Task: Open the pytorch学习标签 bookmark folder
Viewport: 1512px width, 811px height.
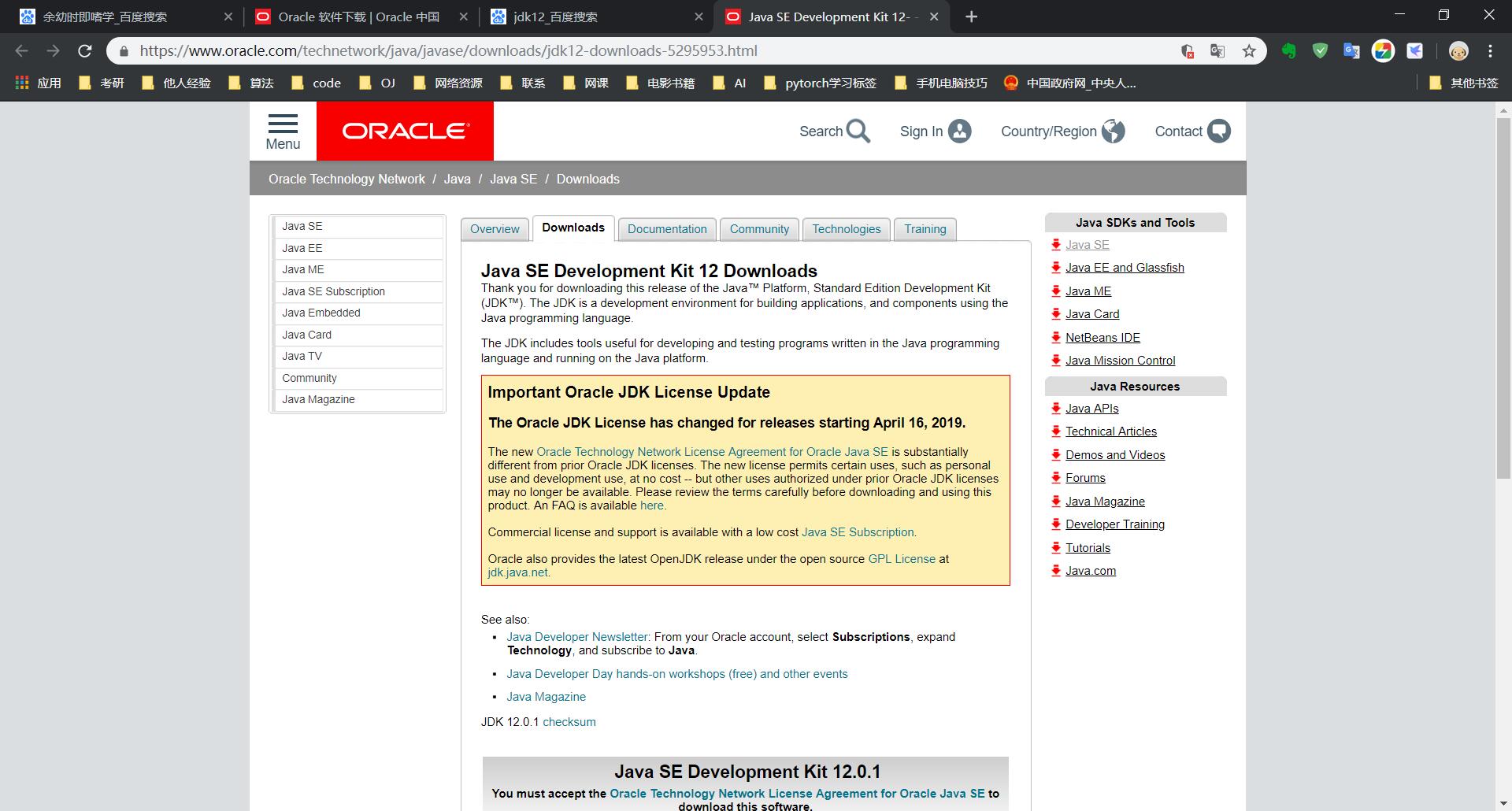Action: (x=820, y=83)
